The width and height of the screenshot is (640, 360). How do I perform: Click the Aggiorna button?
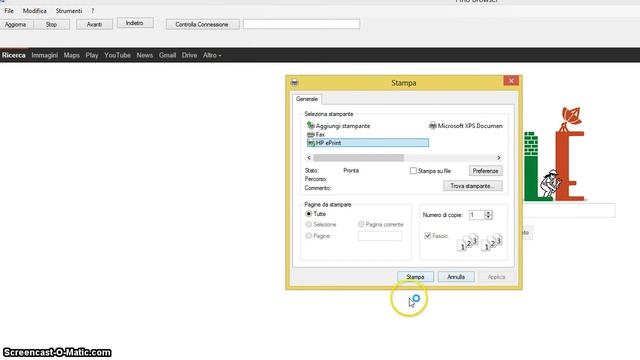[16, 24]
